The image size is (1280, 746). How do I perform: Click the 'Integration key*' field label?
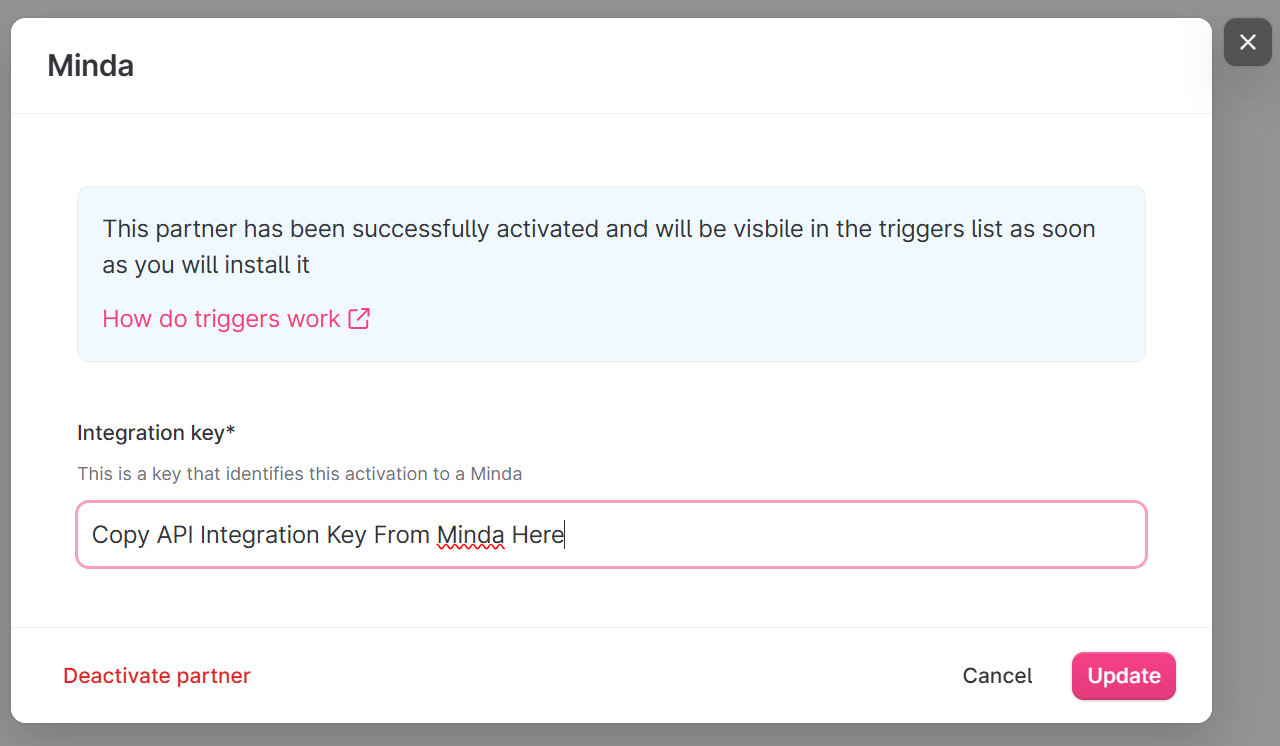point(156,433)
